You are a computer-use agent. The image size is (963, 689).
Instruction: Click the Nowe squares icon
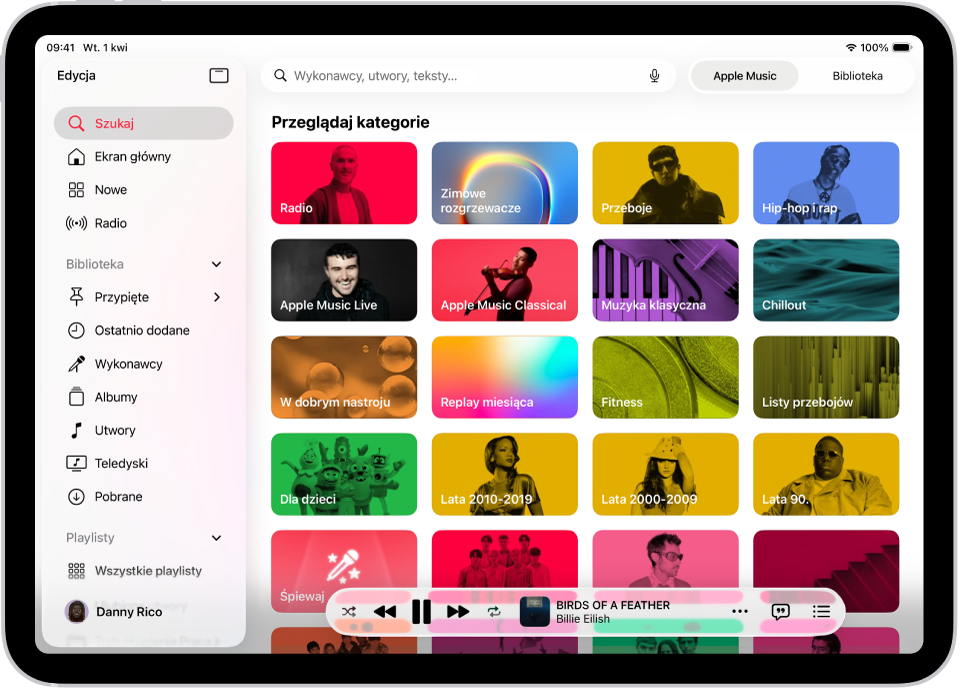click(76, 190)
